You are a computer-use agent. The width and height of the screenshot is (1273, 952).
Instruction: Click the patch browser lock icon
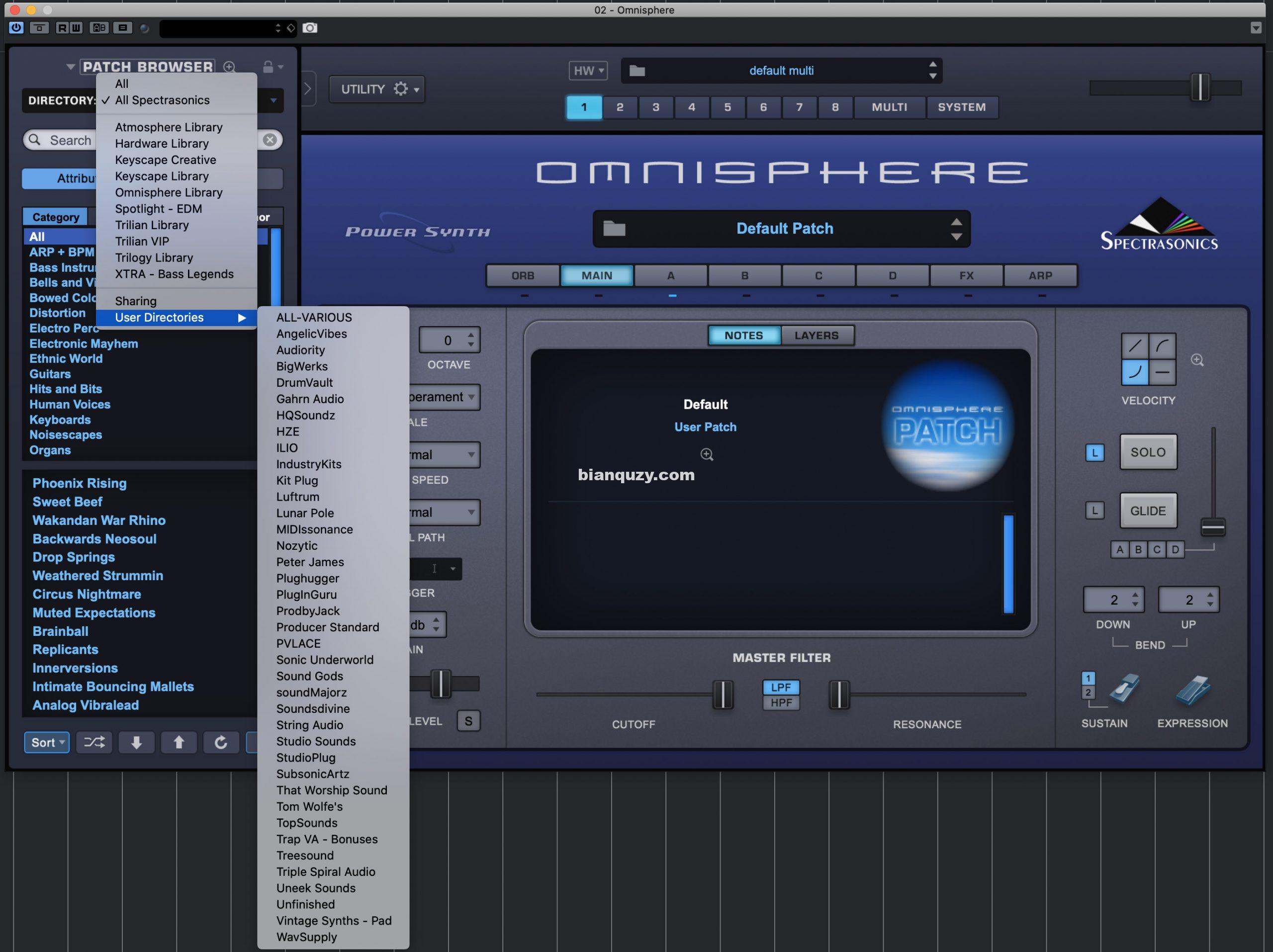tap(268, 67)
